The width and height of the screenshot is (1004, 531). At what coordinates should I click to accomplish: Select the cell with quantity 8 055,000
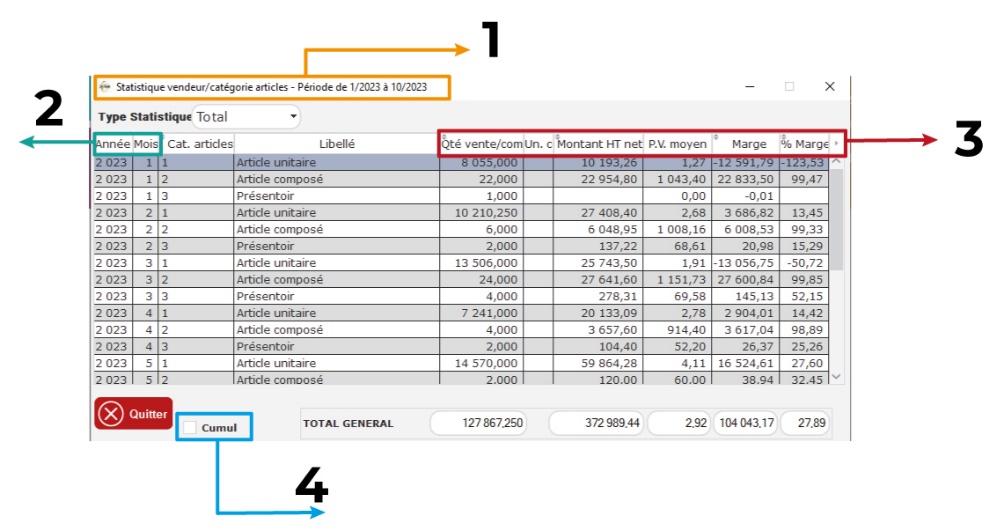tap(482, 163)
